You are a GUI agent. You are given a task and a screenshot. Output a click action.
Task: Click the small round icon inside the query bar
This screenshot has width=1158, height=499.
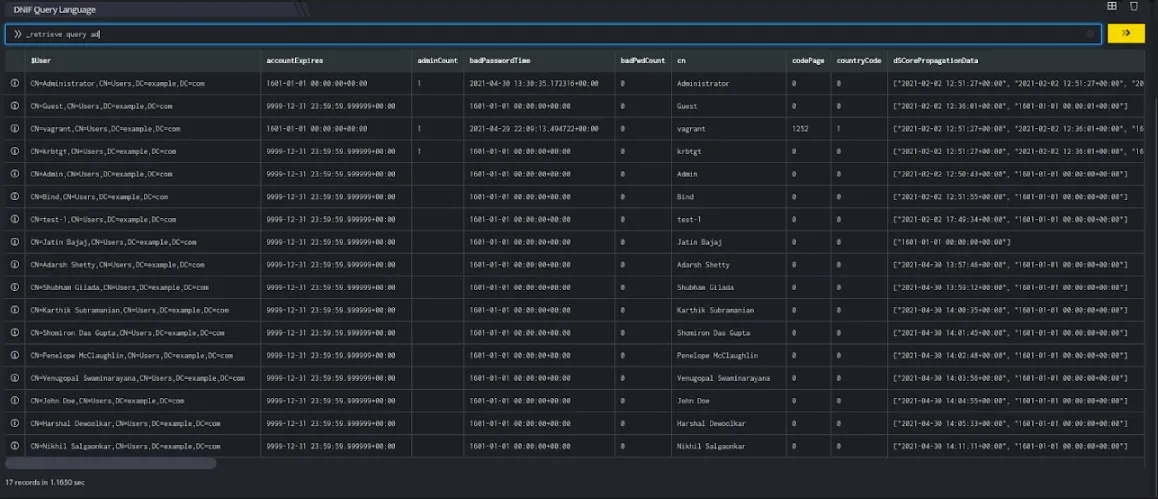tap(1090, 34)
